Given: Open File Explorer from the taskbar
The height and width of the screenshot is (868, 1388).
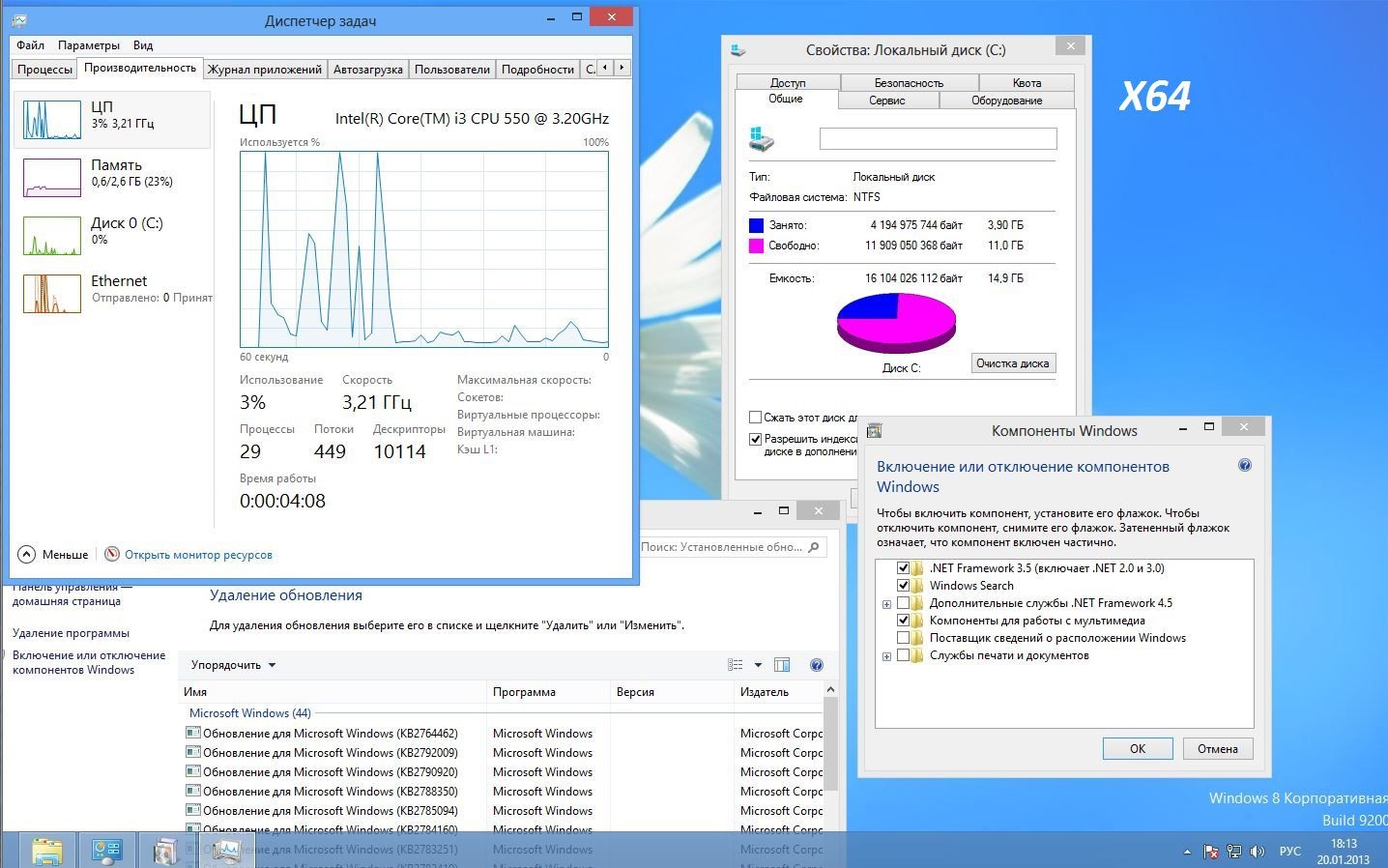Looking at the screenshot, I should tap(46, 850).
